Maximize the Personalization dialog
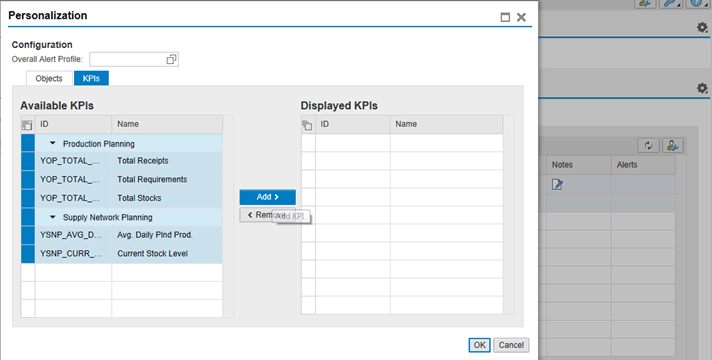712x360 pixels. tap(505, 17)
